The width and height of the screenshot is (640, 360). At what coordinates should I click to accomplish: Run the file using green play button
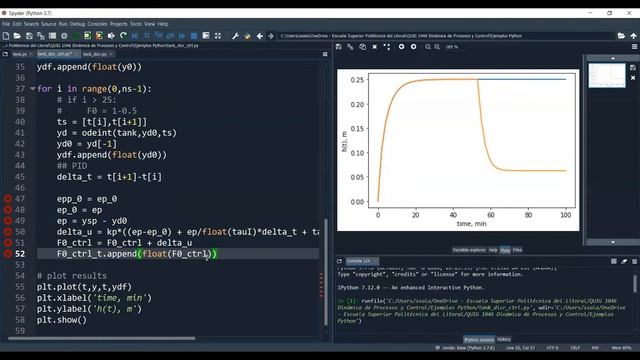pyautogui.click(x=76, y=36)
